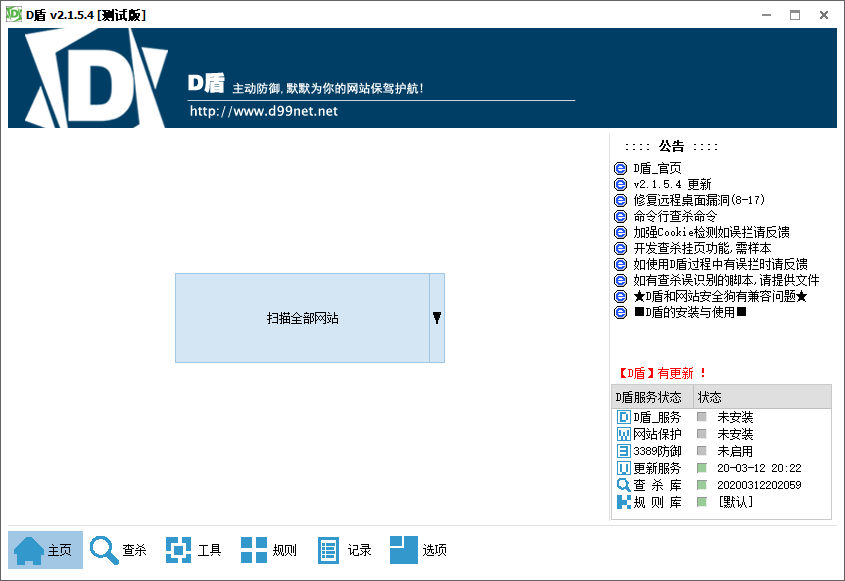Open the v2.1.5.4 更新 announcement link
The image size is (845, 581).
pos(672,184)
